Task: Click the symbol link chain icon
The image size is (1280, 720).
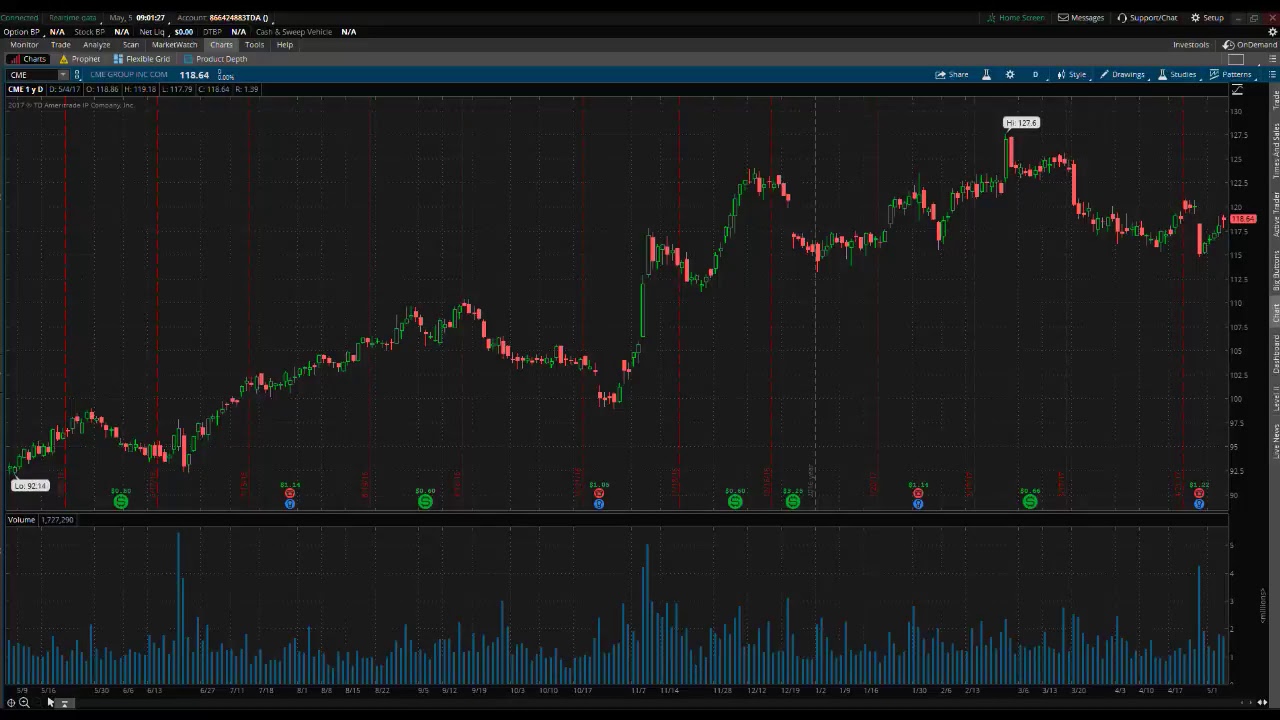Action: pyautogui.click(x=77, y=75)
